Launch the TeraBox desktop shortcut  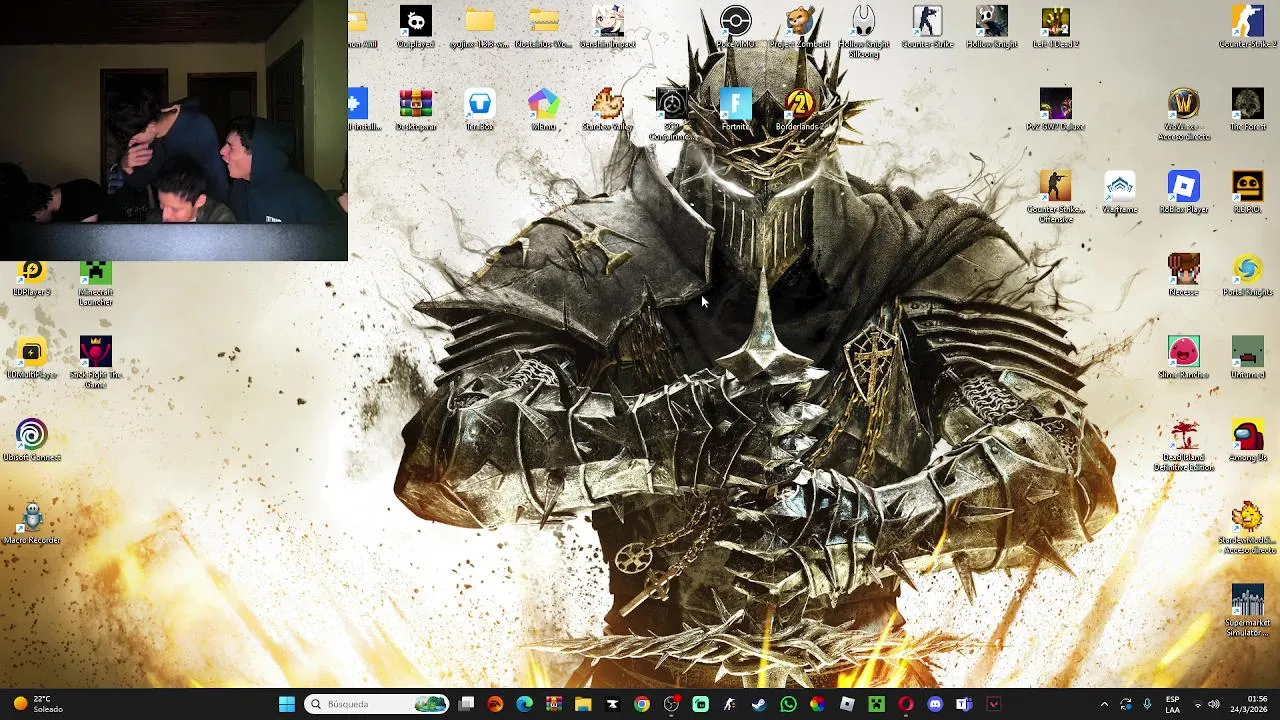(x=479, y=110)
